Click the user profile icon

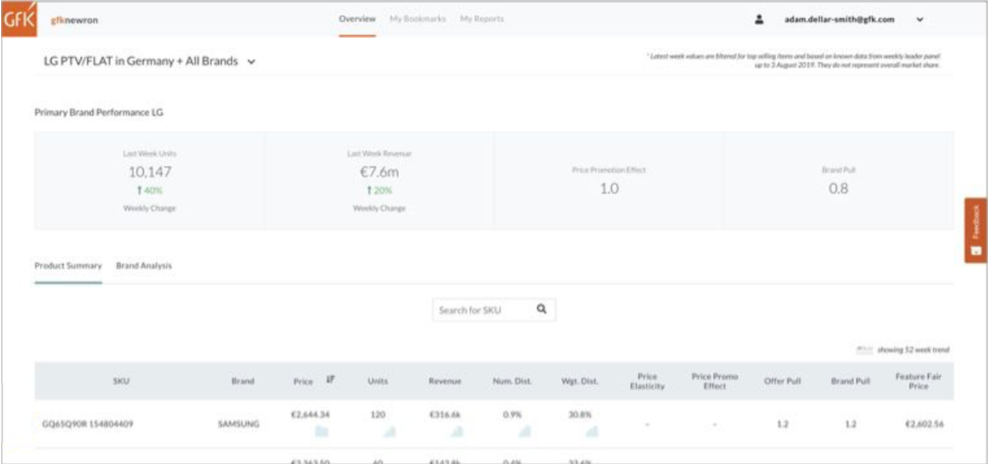759,19
